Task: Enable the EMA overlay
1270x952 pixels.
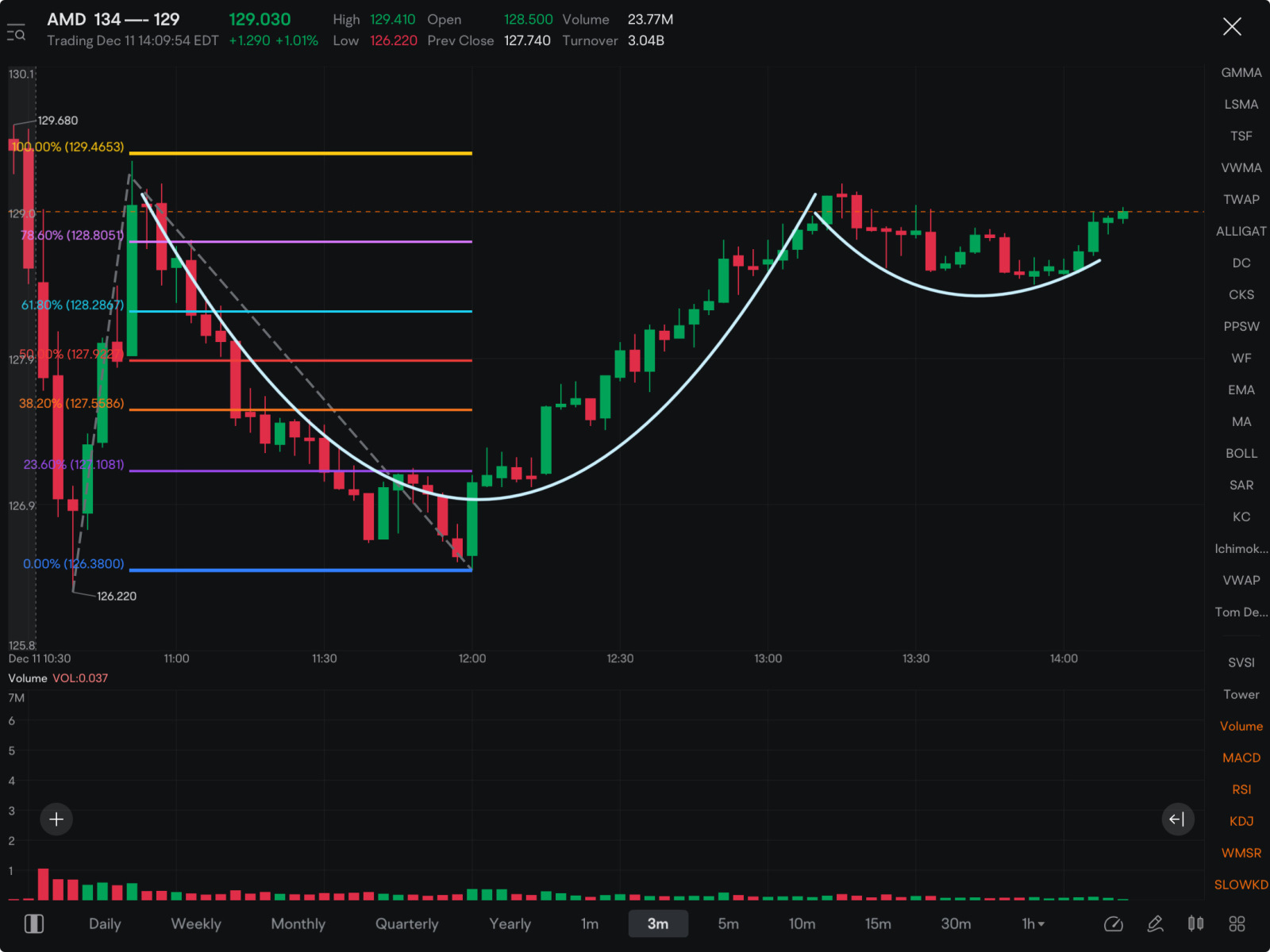Action: pos(1241,390)
